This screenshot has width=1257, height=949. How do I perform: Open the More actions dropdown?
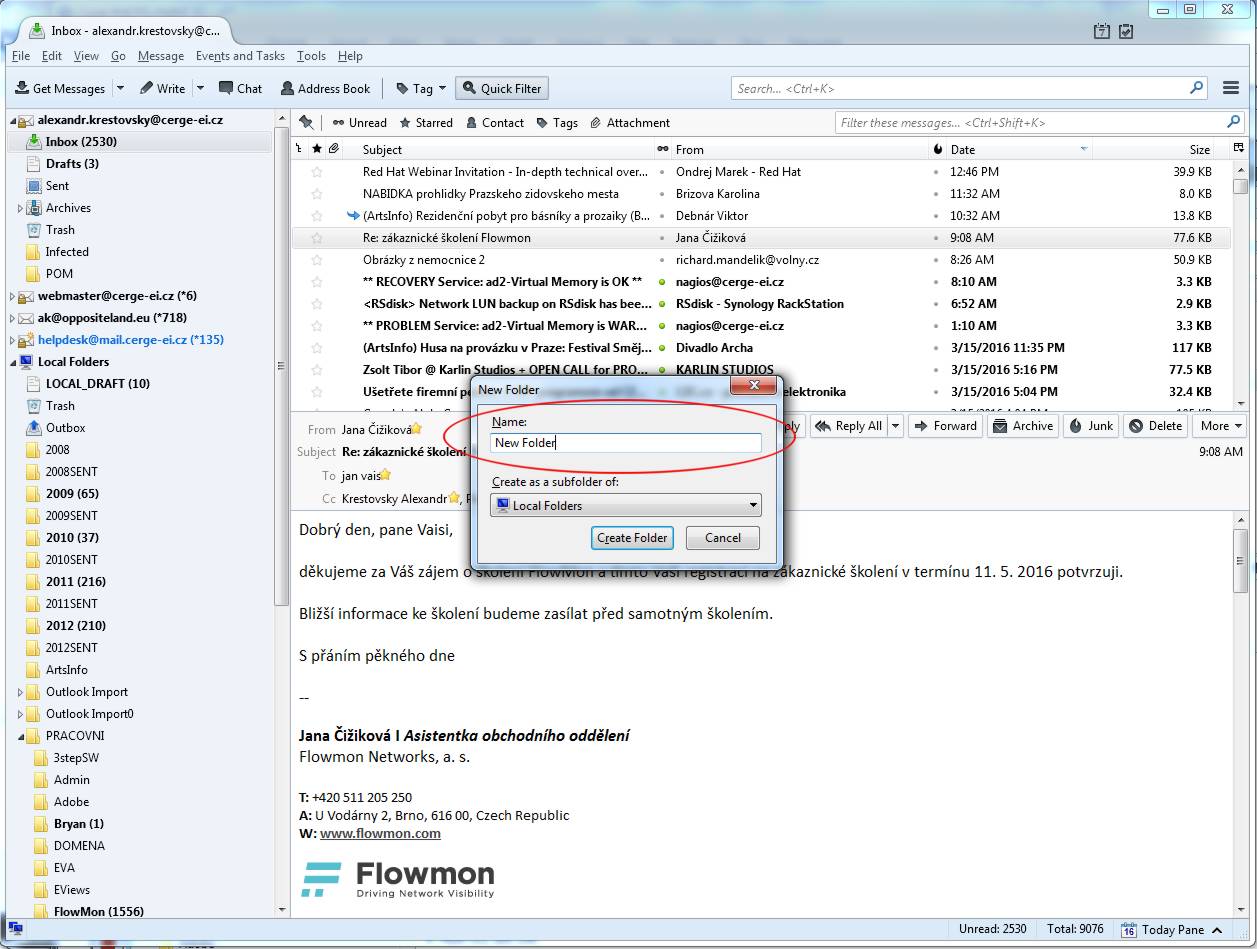click(1222, 426)
